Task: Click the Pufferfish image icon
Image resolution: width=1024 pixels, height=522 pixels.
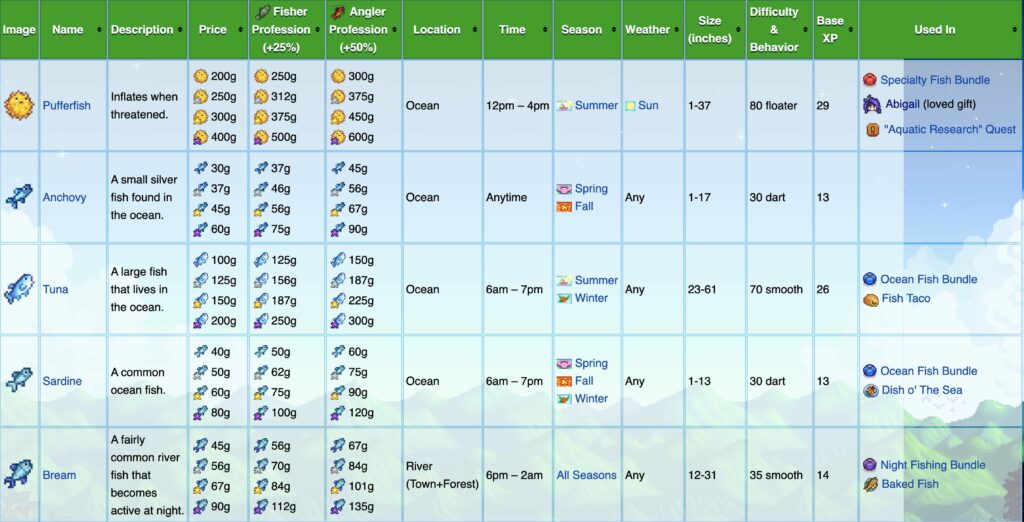Action: click(19, 105)
